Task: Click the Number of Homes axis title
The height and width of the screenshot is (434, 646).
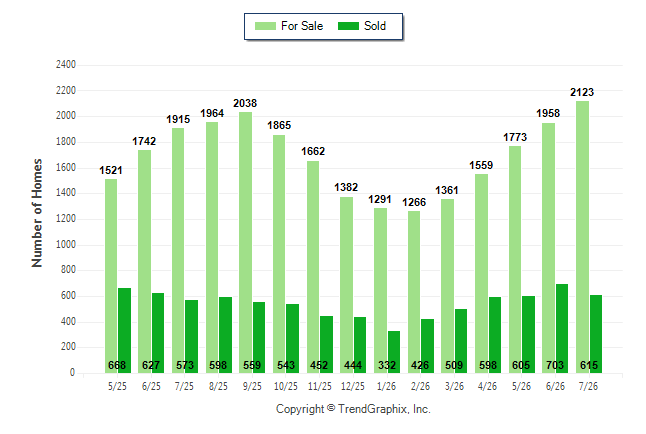Action: click(37, 213)
